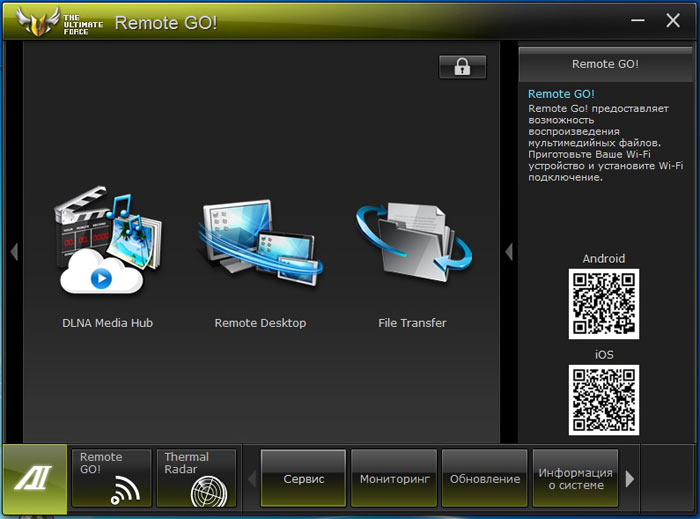Click the File Transfer label

coord(412,323)
